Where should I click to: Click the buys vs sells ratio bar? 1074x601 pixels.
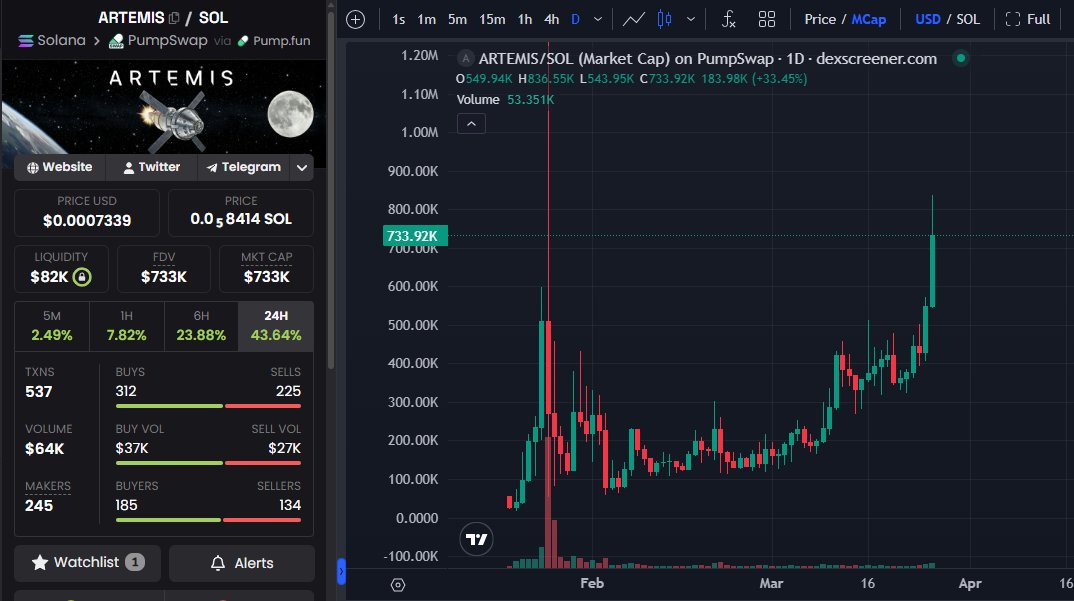click(208, 406)
